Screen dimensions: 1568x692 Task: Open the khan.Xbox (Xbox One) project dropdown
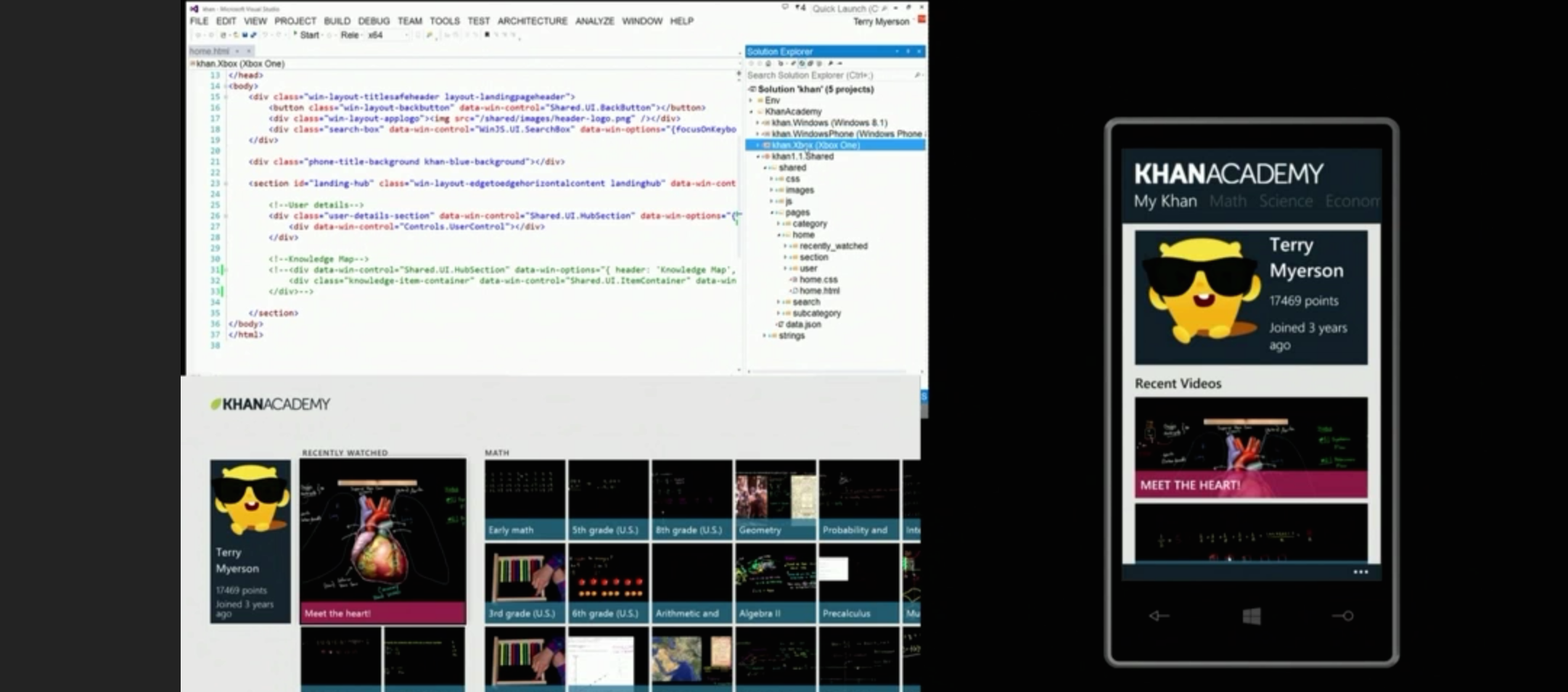pyautogui.click(x=465, y=64)
